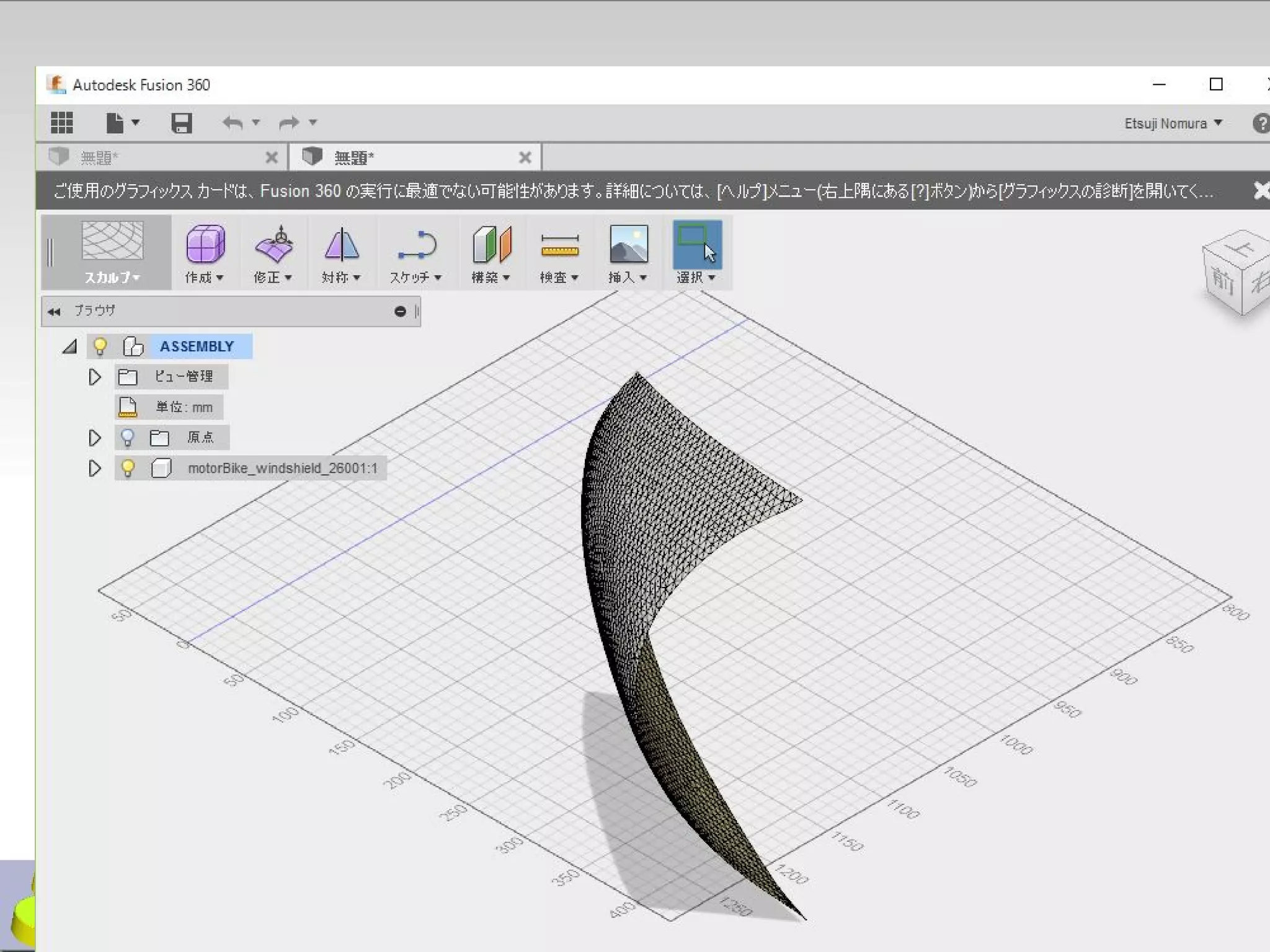Select the 対称 (Symmetry) mirror tool
The height and width of the screenshot is (952, 1270).
coord(341,245)
